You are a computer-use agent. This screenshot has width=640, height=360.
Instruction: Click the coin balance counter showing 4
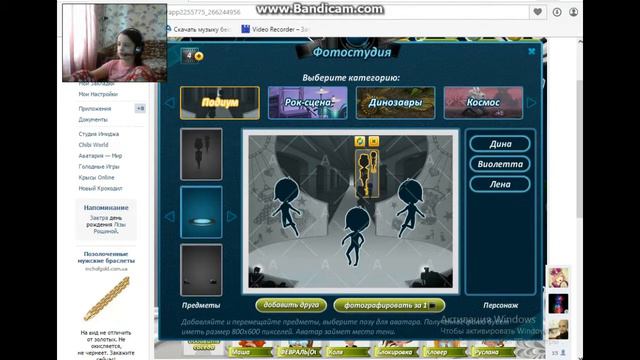coord(192,56)
